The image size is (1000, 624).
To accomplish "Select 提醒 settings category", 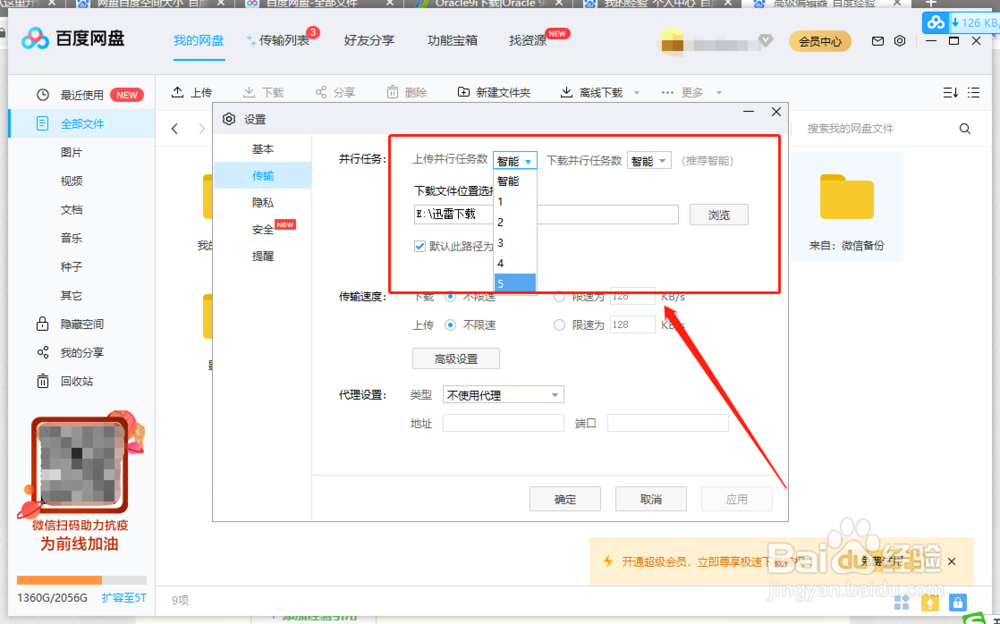I will pyautogui.click(x=263, y=256).
